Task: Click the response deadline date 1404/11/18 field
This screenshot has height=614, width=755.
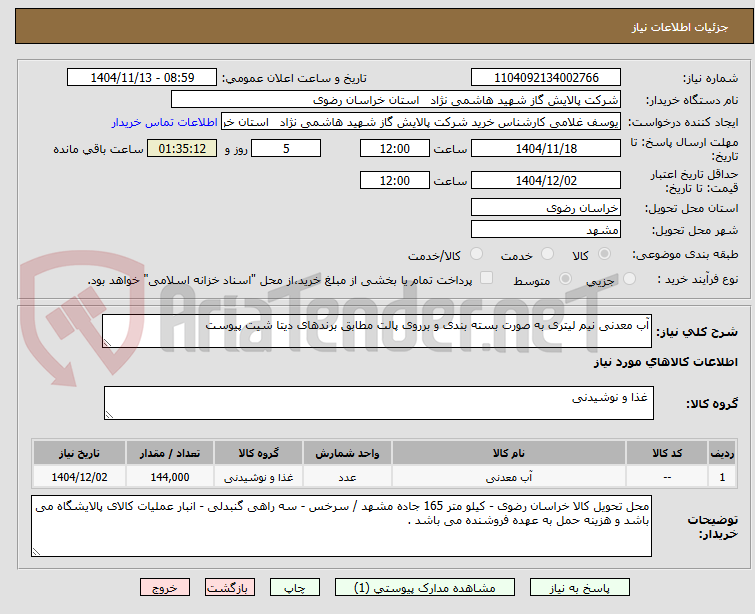Action: (x=546, y=148)
